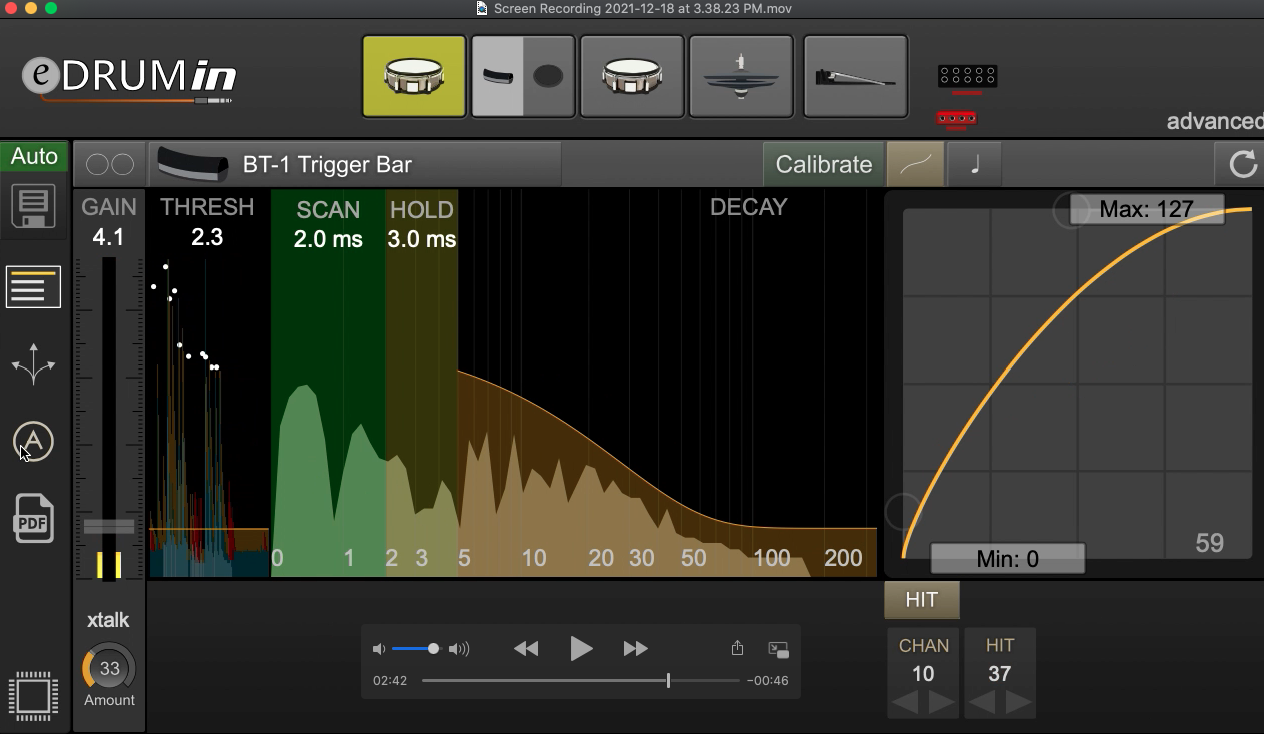Click the Calibrate button

pos(823,165)
